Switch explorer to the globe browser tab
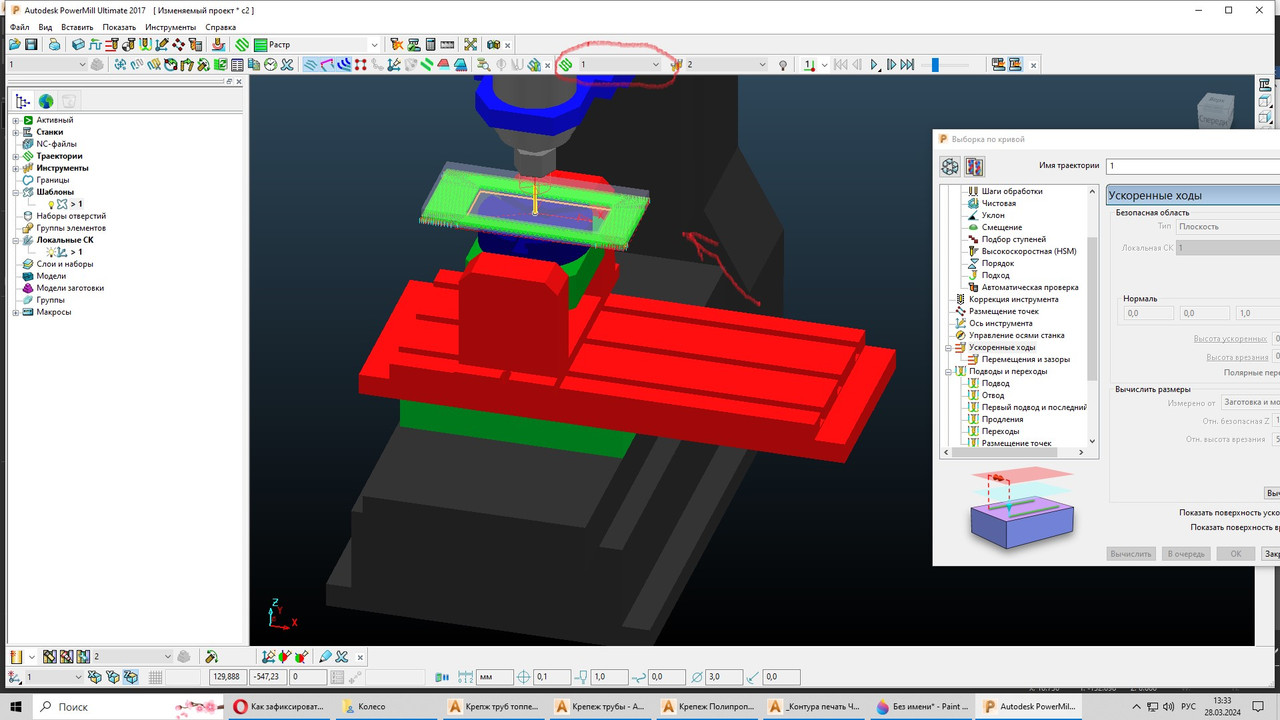1280x720 pixels. tap(46, 101)
